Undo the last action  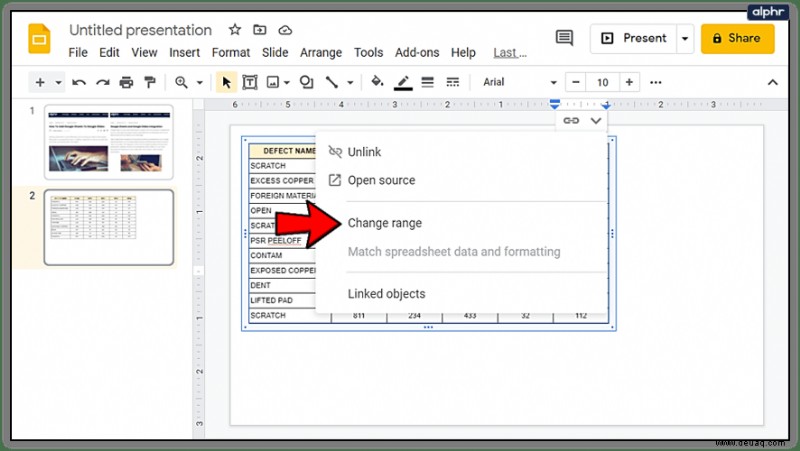tap(79, 82)
